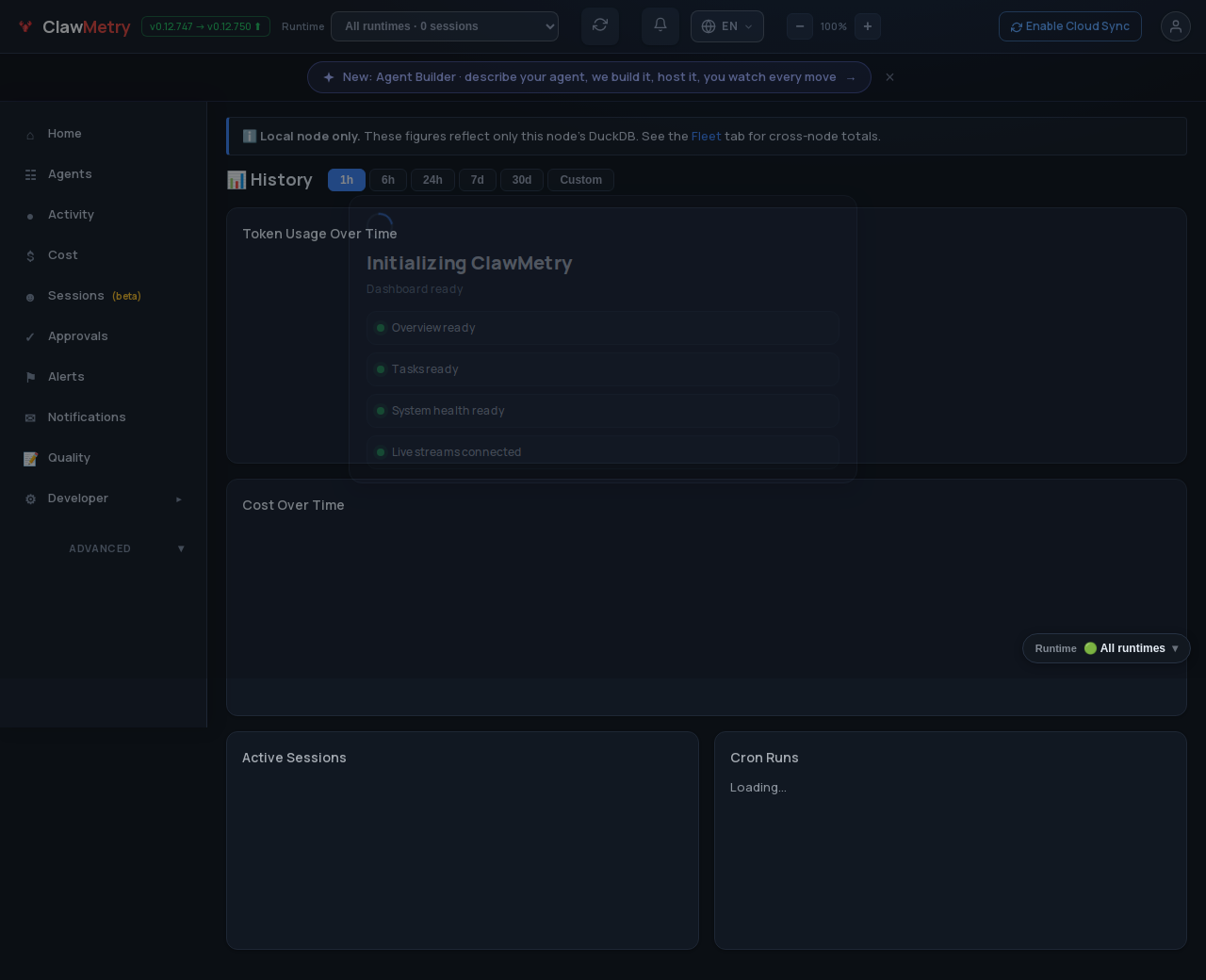The width and height of the screenshot is (1206, 980).
Task: Click the History section heading
Action: point(269,180)
